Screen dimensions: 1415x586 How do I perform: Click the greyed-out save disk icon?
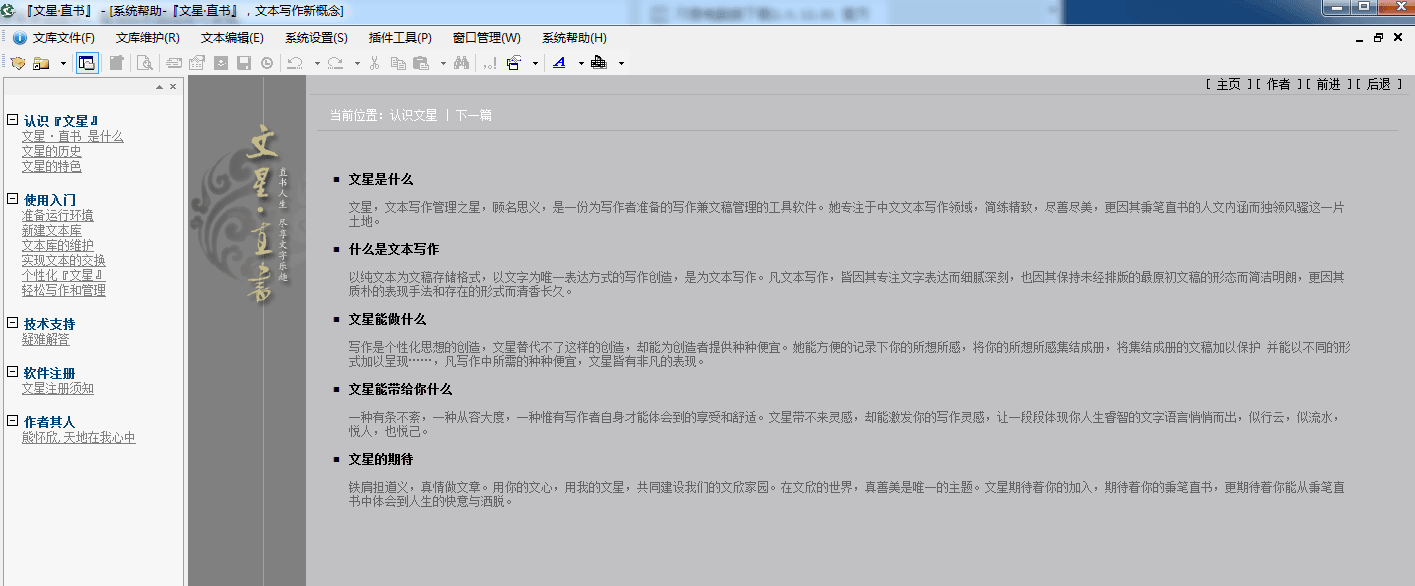[x=243, y=63]
